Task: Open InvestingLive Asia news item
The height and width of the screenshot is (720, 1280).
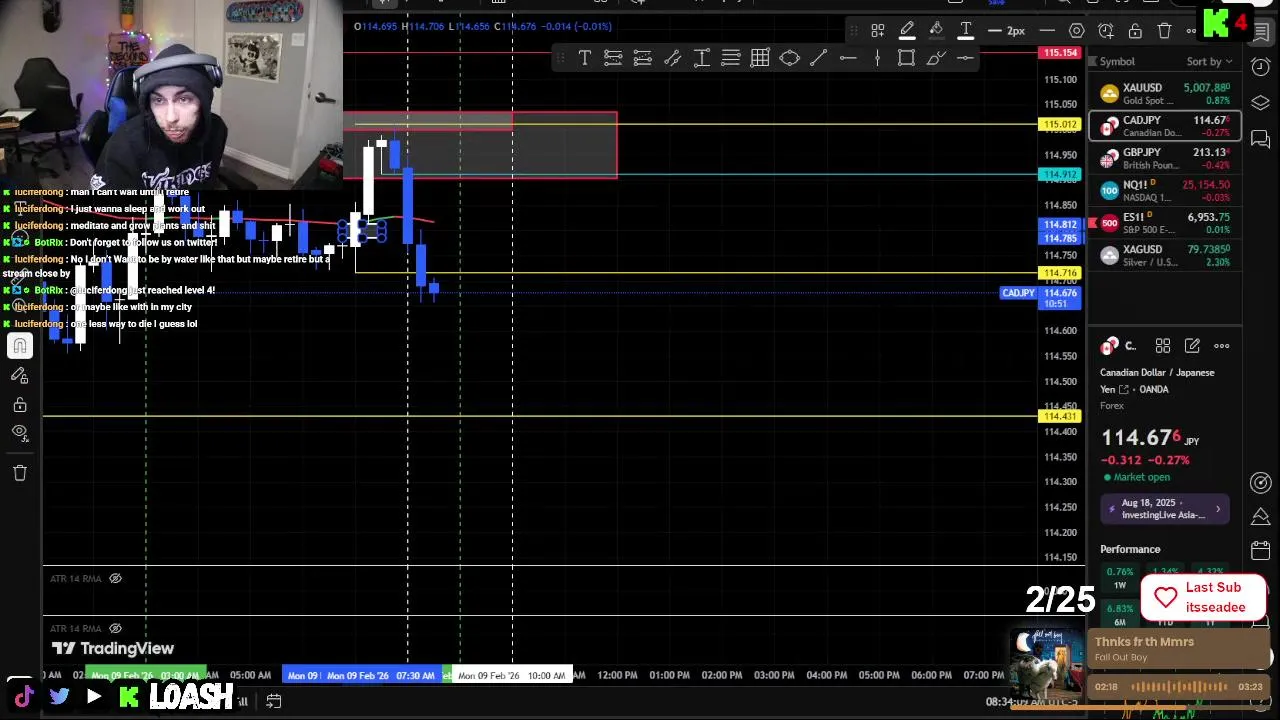Action: (1166, 509)
